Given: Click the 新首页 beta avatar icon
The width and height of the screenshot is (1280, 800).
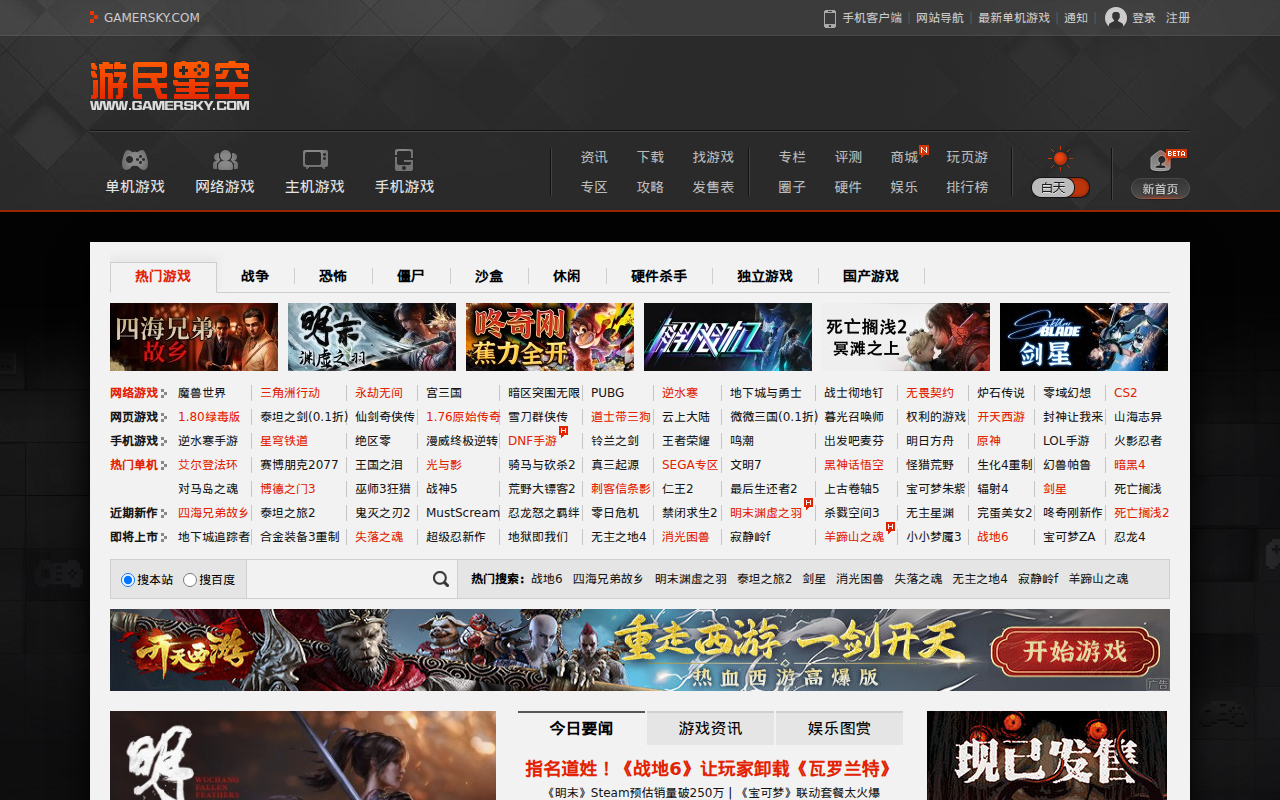Looking at the screenshot, I should click(1160, 161).
